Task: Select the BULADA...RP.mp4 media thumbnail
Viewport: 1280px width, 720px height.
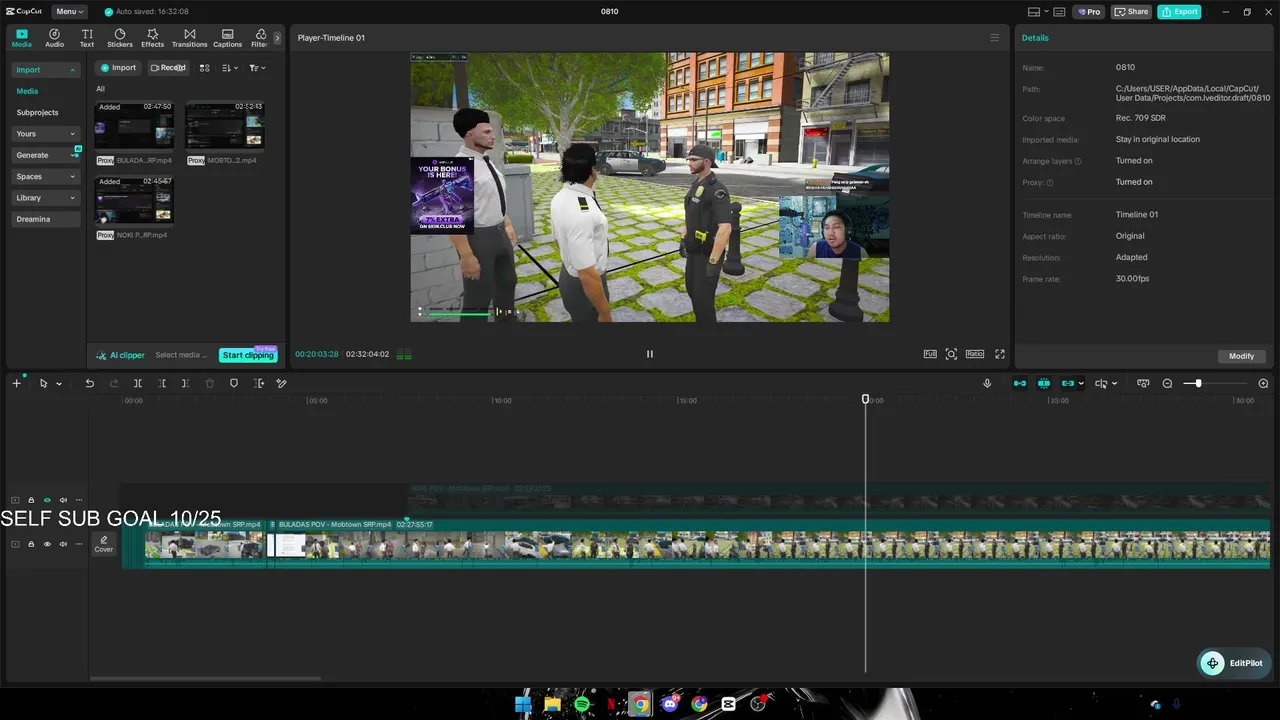Action: coord(134,125)
